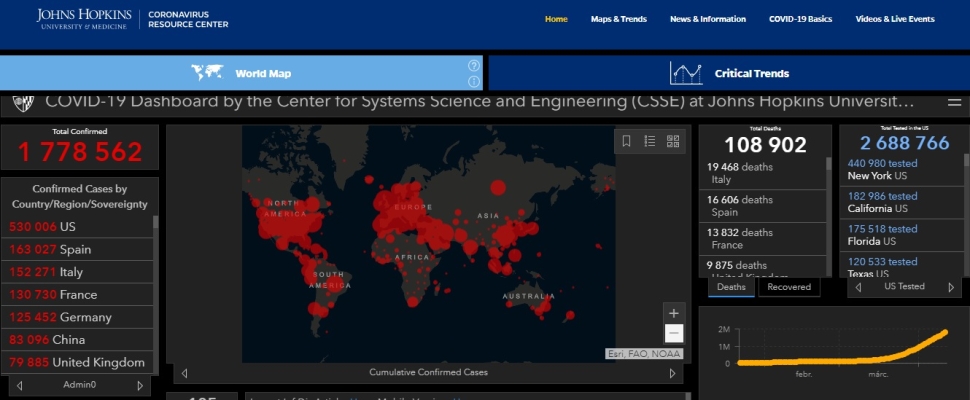Select the Recovered tab
Image resolution: width=970 pixels, height=400 pixels.
tap(789, 287)
